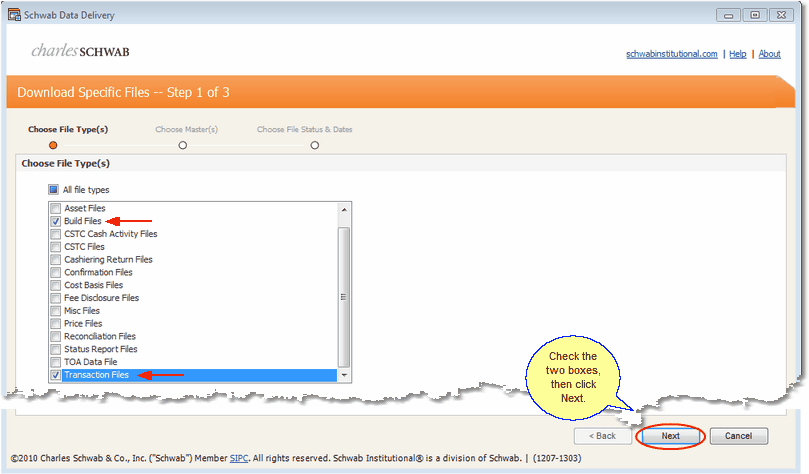The image size is (809, 474).
Task: Select the Price Files row text
Action: 83,324
